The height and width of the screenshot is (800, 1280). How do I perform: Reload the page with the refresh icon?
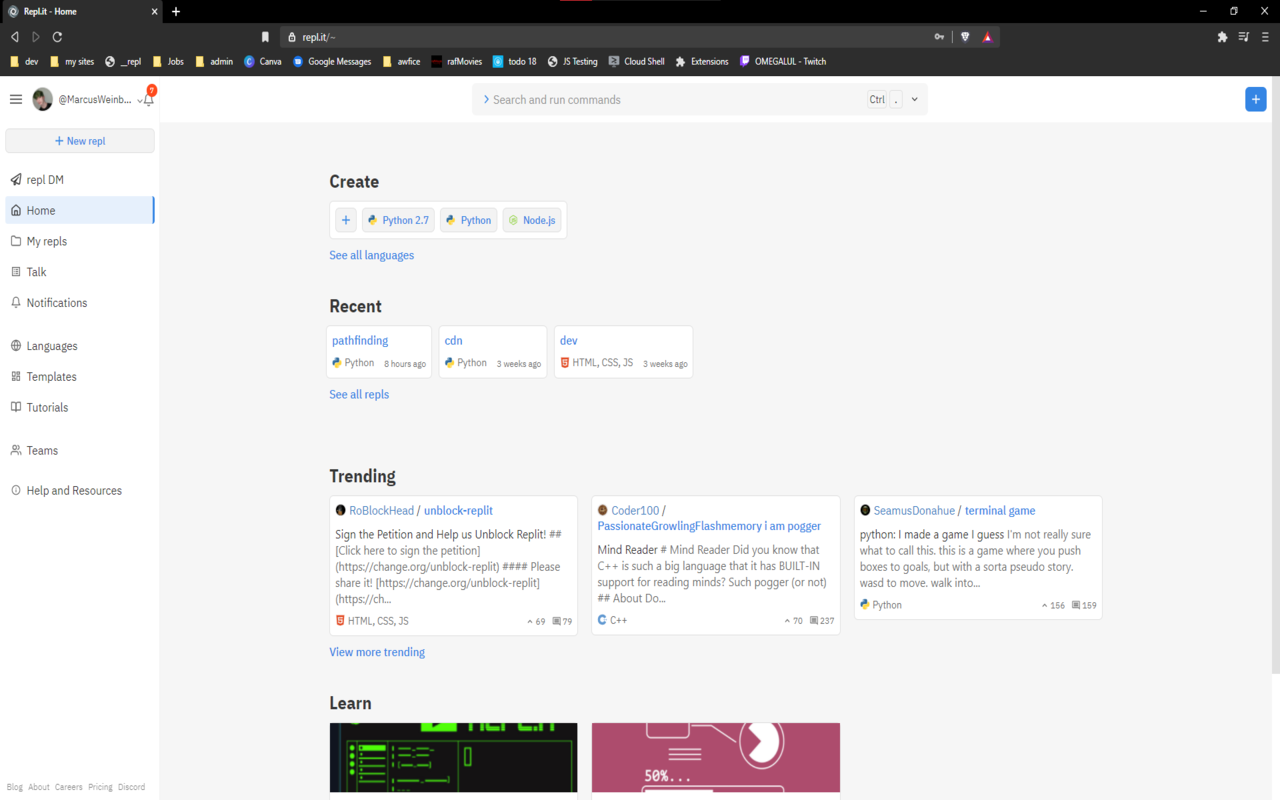tap(57, 36)
